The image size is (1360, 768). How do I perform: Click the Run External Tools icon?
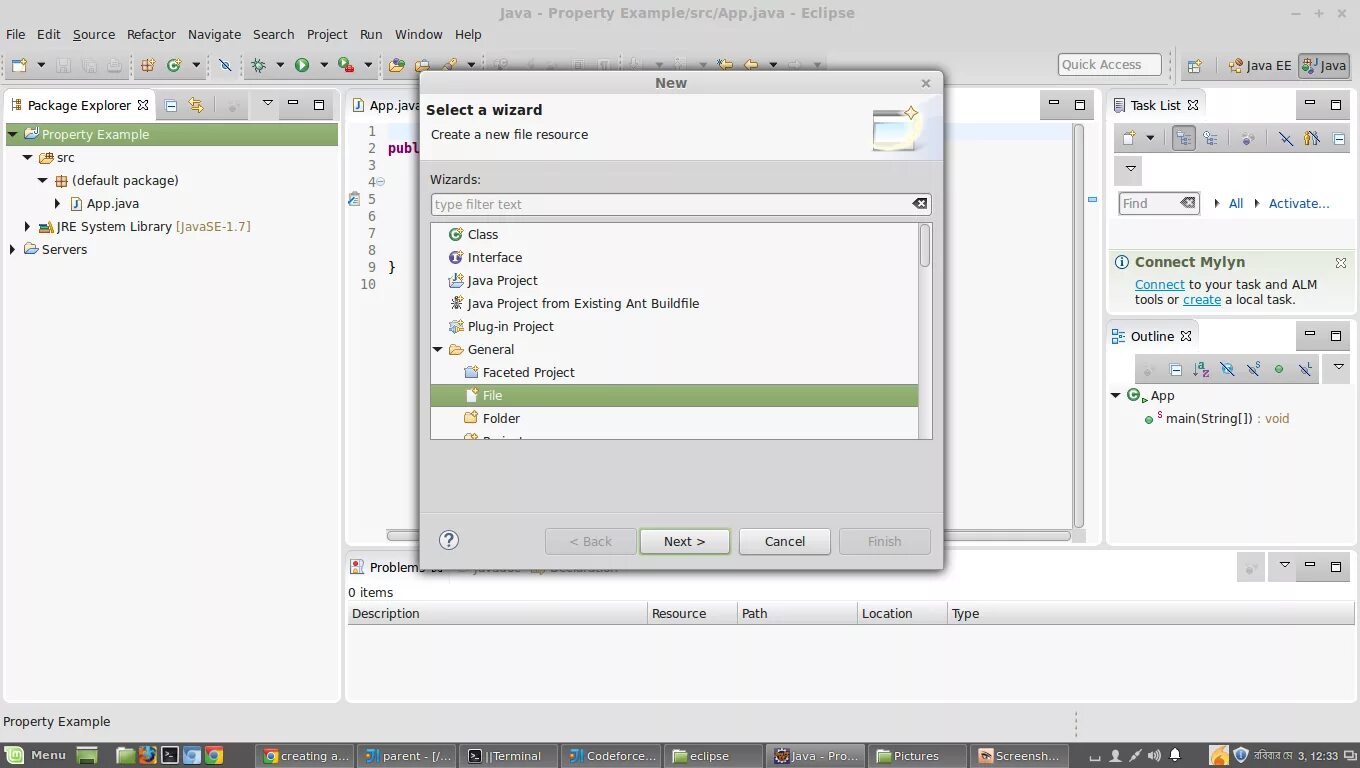click(x=346, y=65)
